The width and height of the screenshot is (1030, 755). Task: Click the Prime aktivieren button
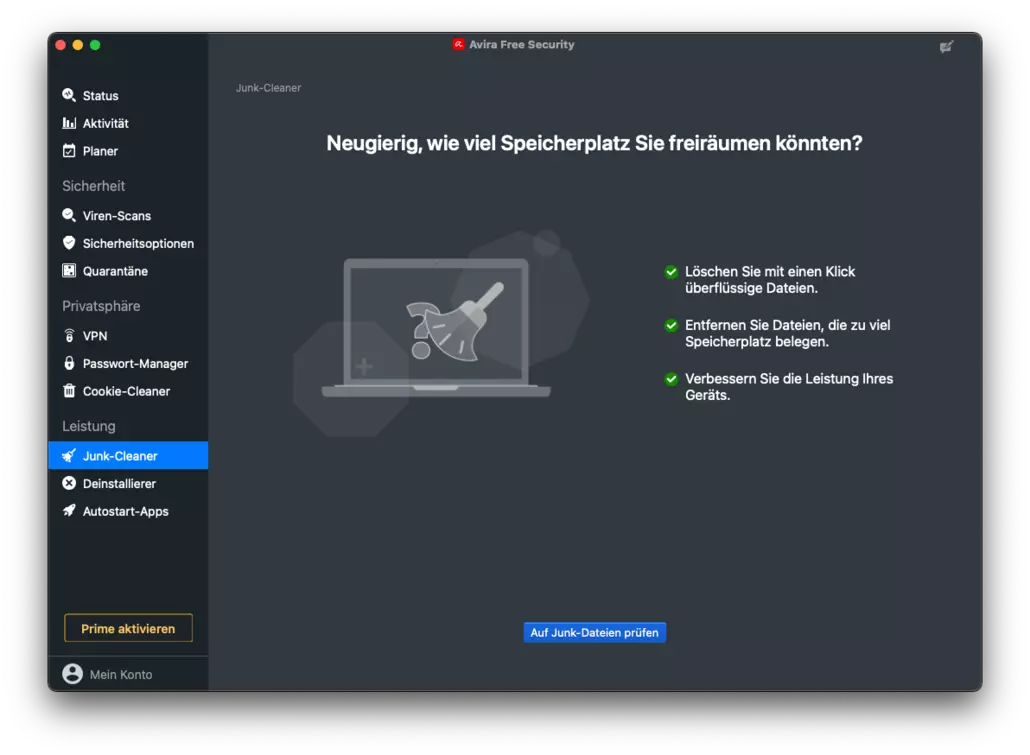(x=128, y=628)
